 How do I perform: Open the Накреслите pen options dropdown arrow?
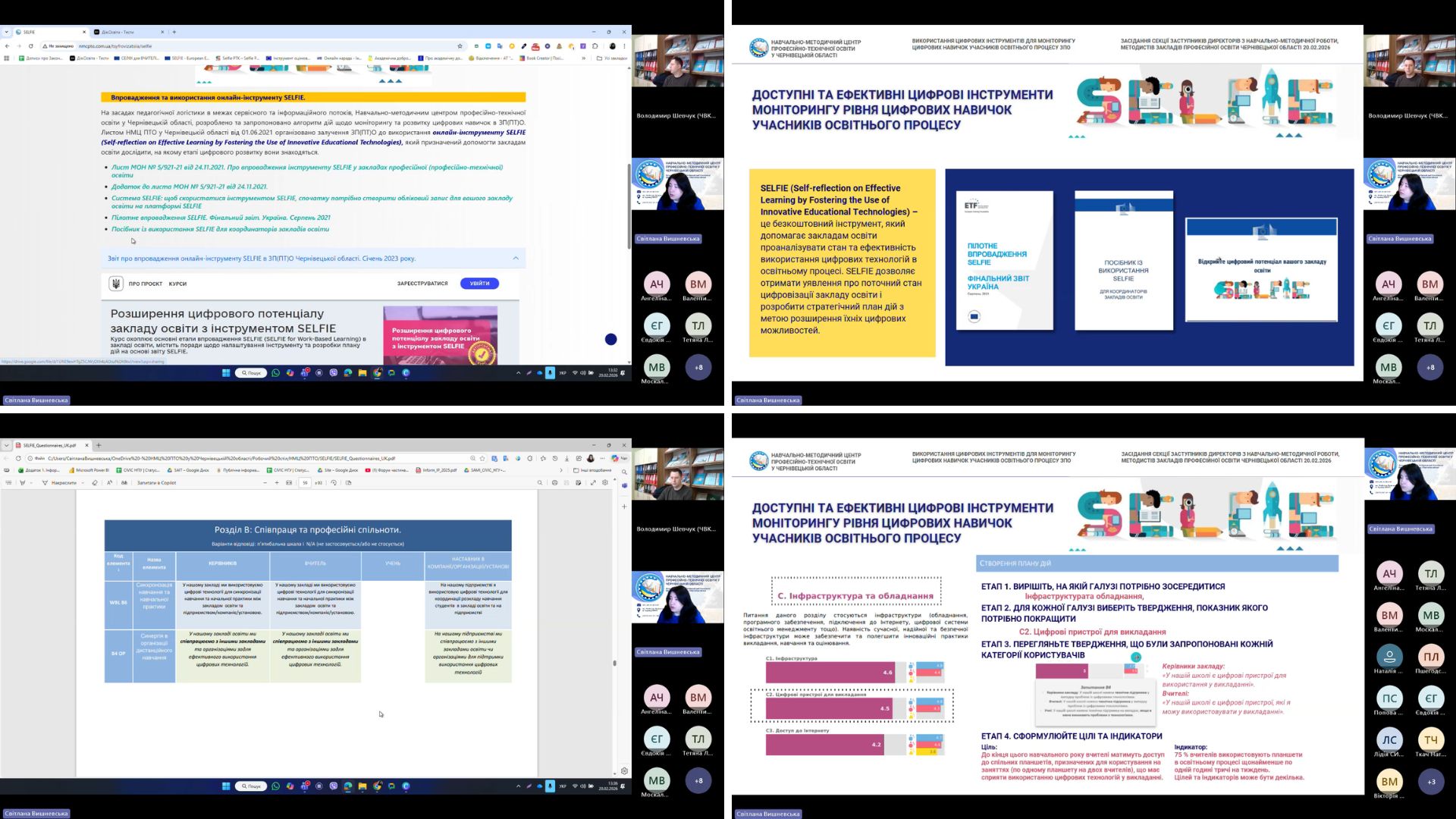[83, 482]
